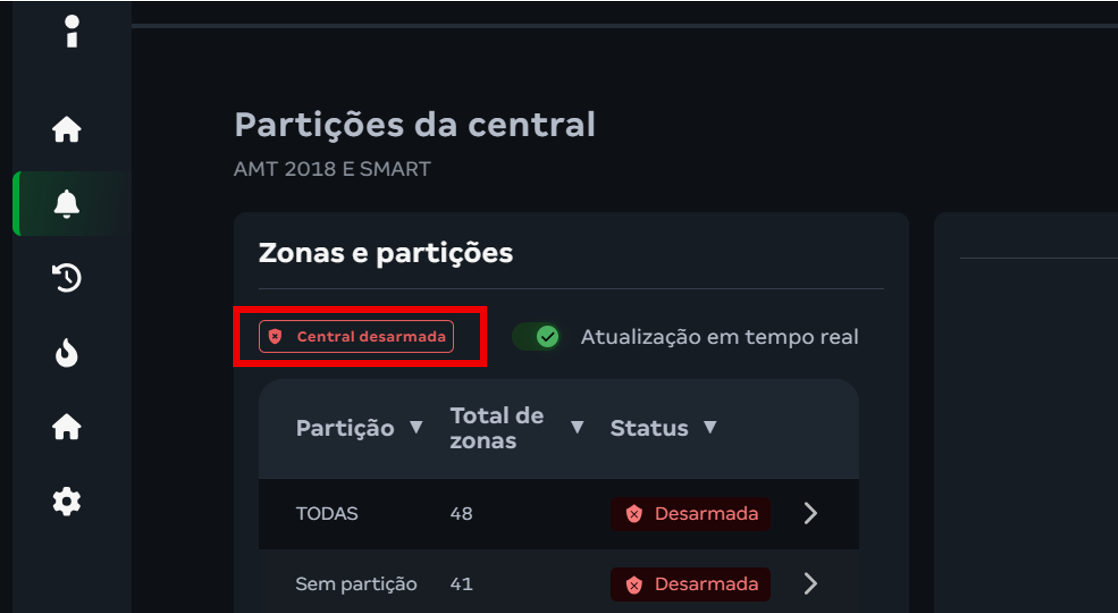1118x613 pixels.
Task: Click the shield icon in Central desarmada badge
Action: tap(276, 337)
